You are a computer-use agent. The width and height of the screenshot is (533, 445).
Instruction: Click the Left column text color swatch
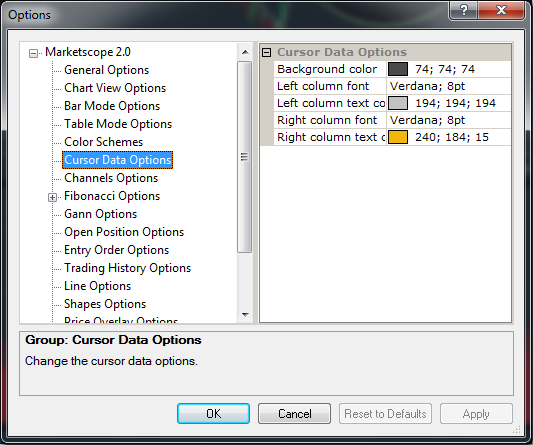(398, 103)
